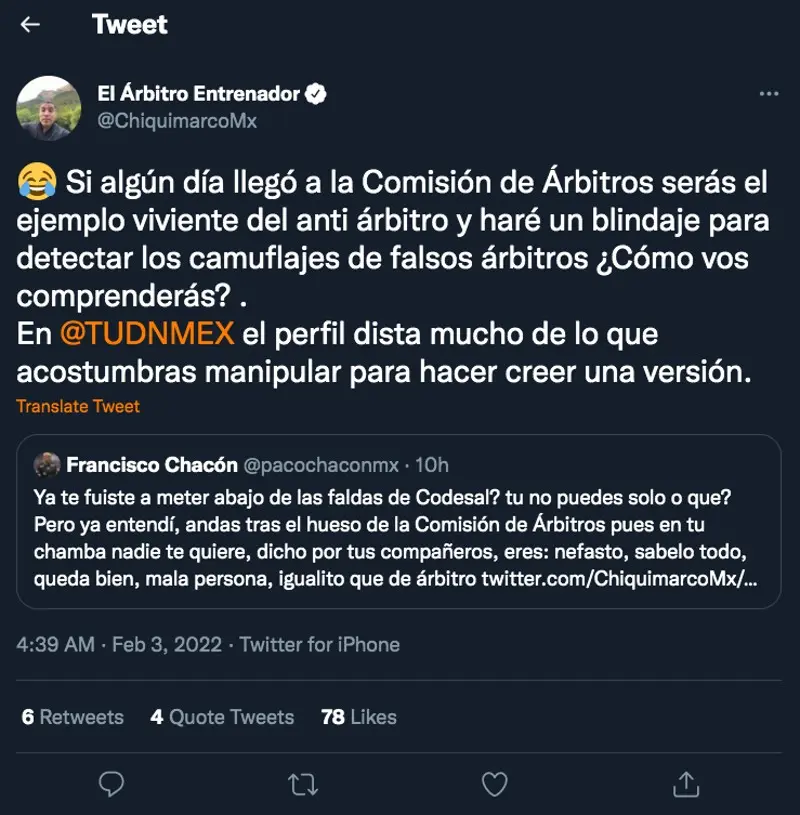
Task: Open the three-dot more options menu
Action: pyautogui.click(x=768, y=94)
